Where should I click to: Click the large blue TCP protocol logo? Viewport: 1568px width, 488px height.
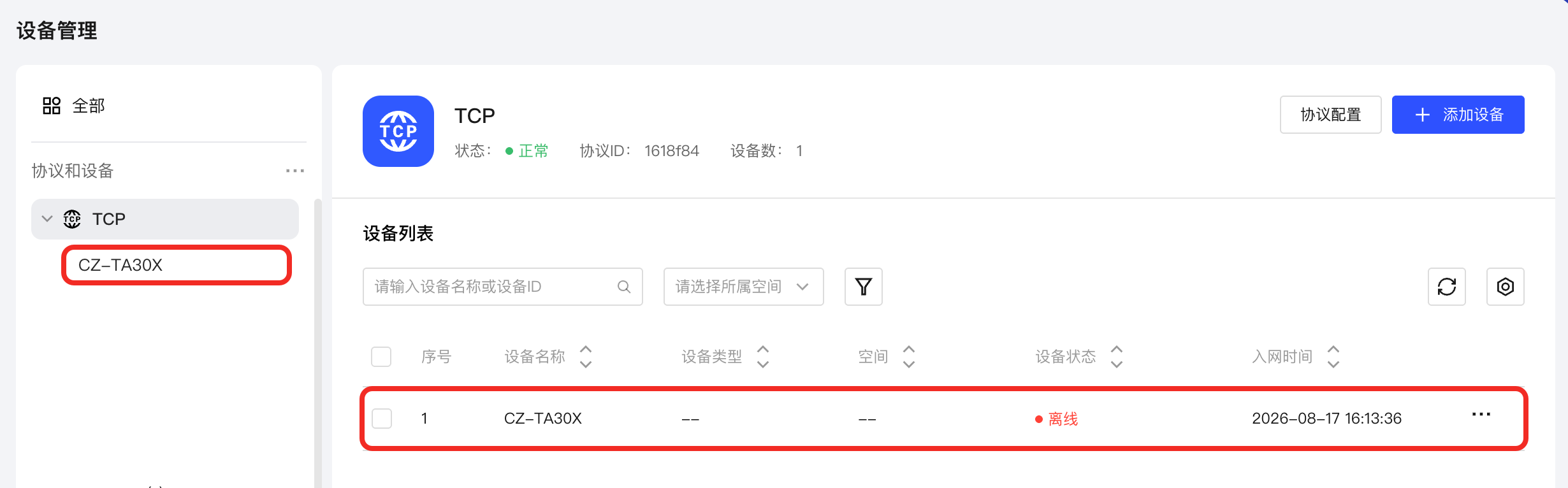click(x=398, y=131)
